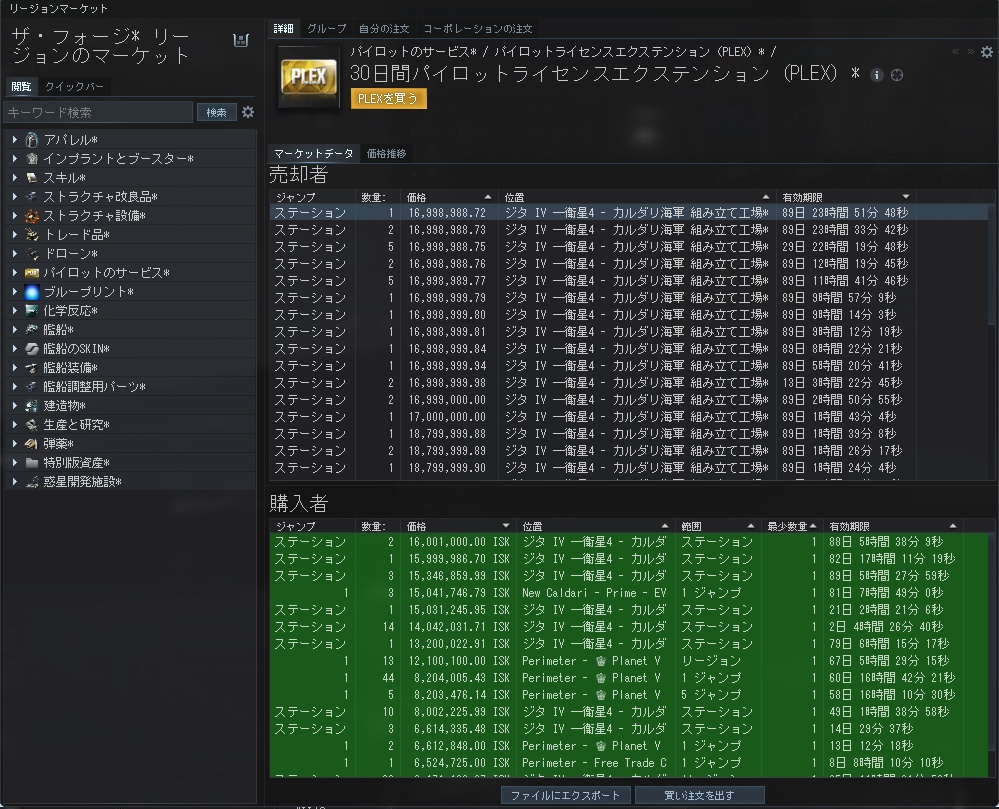Click the 弾薬 category icon

(32, 443)
